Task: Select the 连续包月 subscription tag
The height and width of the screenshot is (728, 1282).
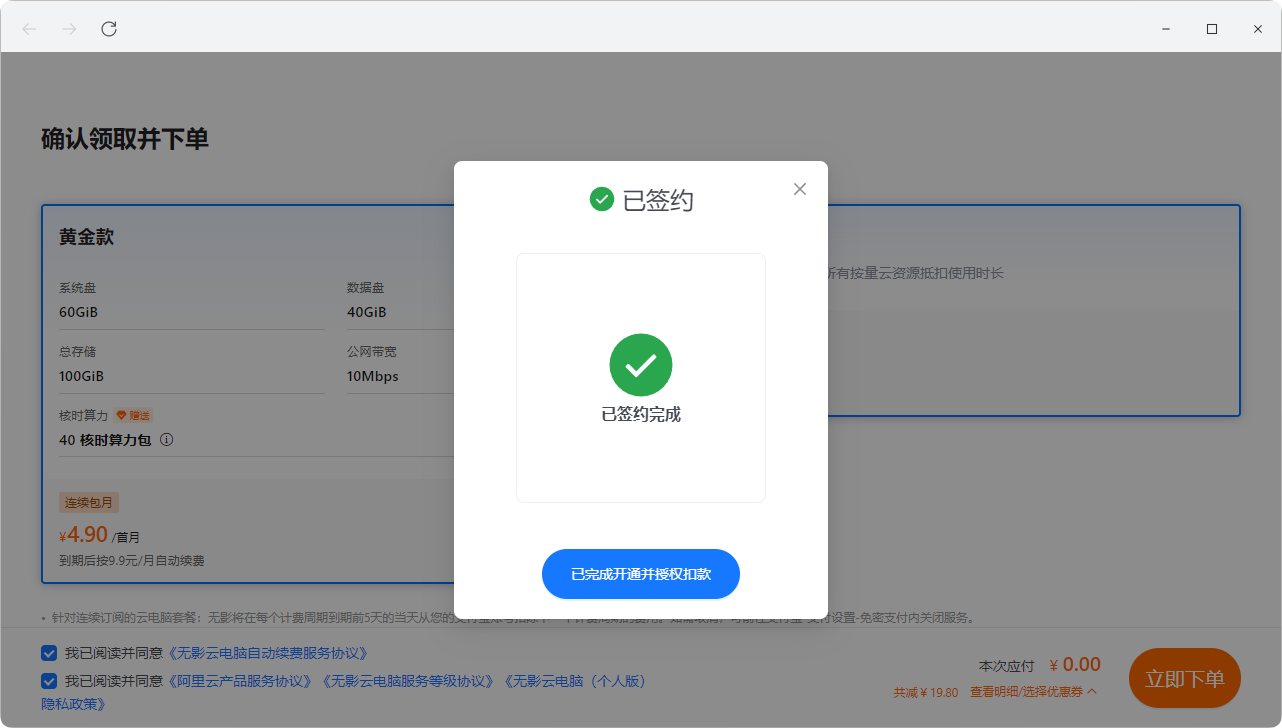Action: [89, 502]
